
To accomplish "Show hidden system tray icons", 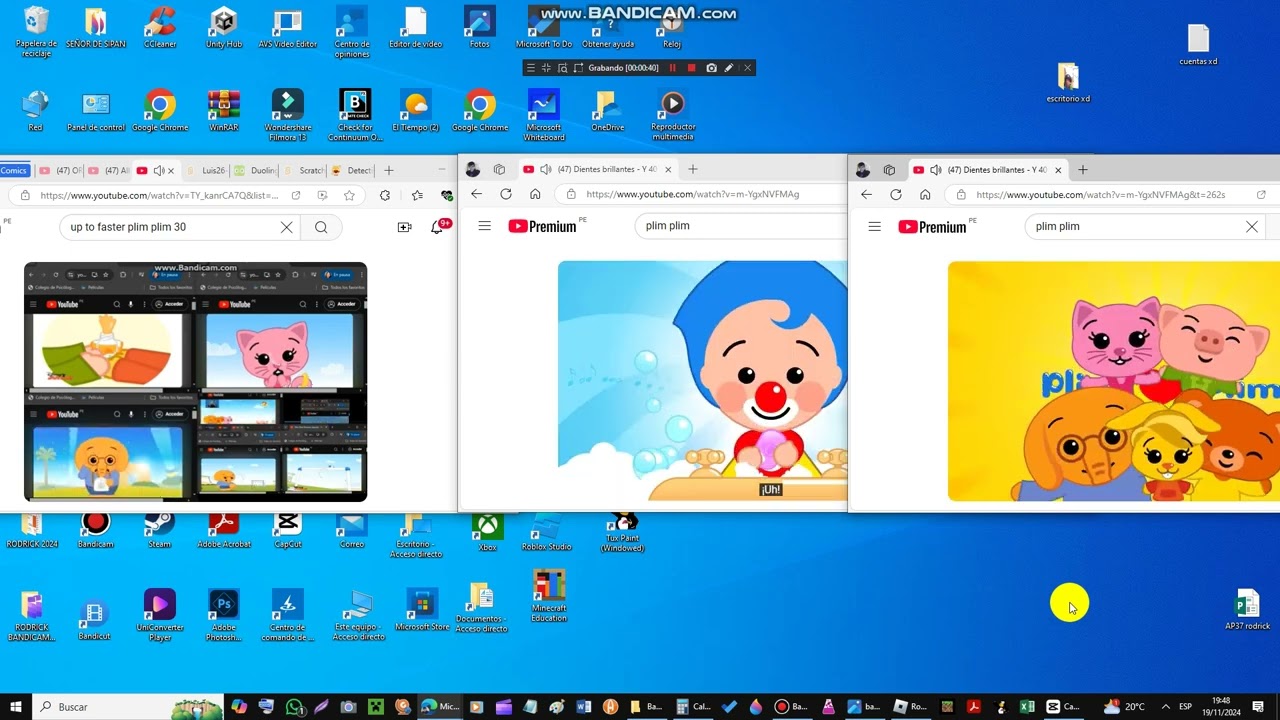I will tap(1165, 707).
